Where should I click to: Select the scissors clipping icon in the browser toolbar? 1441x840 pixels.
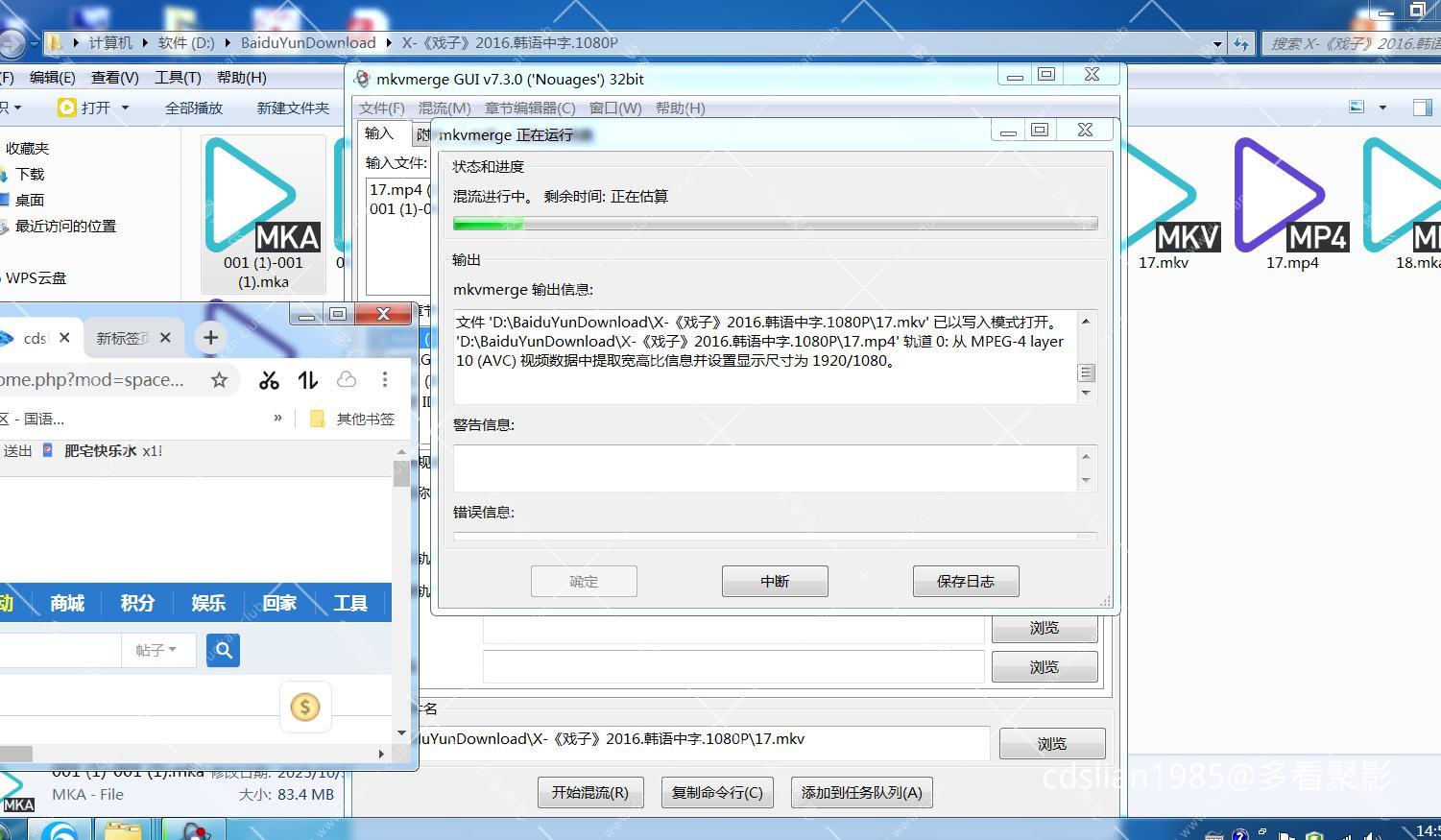click(x=269, y=379)
